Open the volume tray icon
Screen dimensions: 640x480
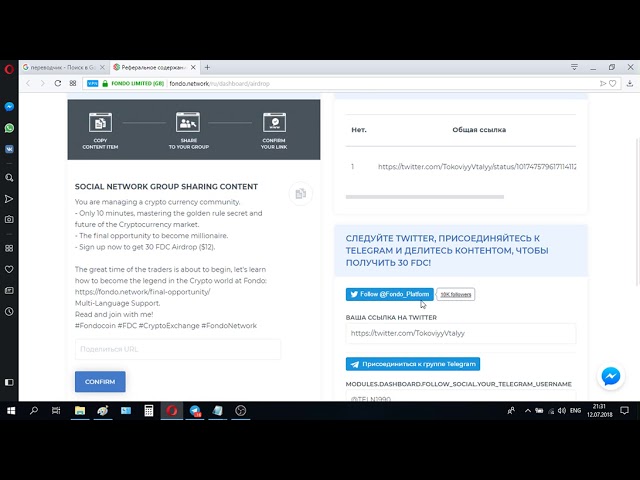[x=562, y=411]
